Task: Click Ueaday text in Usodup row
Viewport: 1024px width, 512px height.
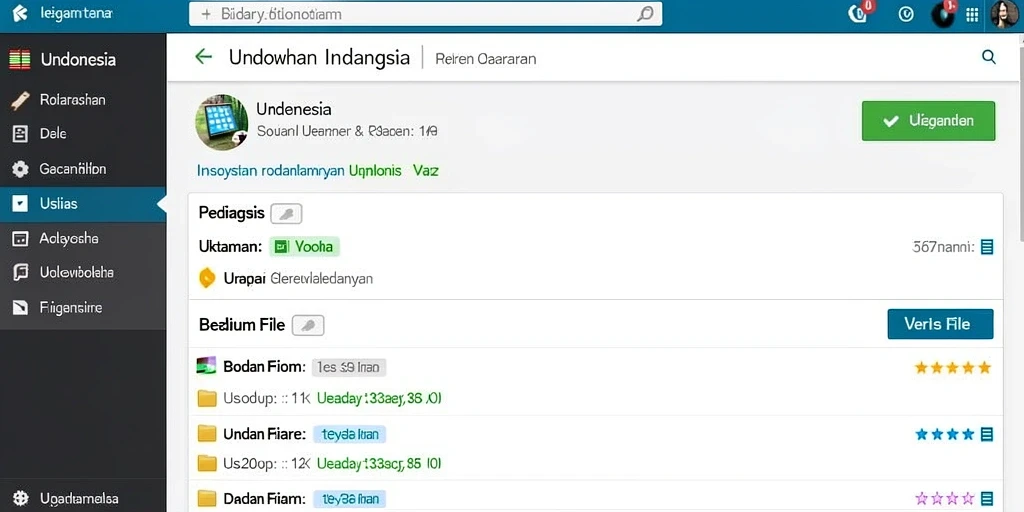Action: (x=379, y=398)
